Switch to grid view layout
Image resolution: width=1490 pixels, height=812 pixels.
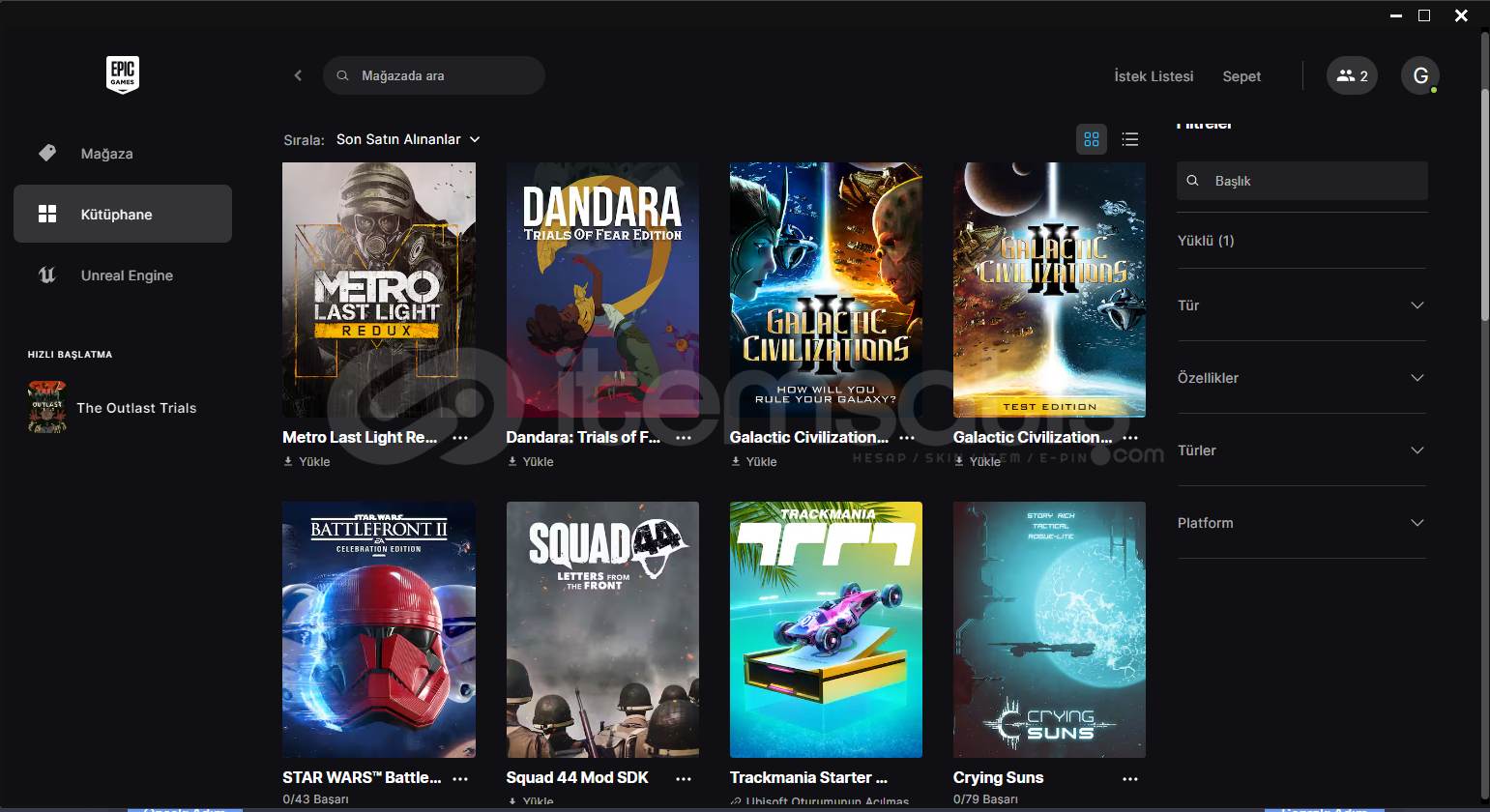[1092, 139]
